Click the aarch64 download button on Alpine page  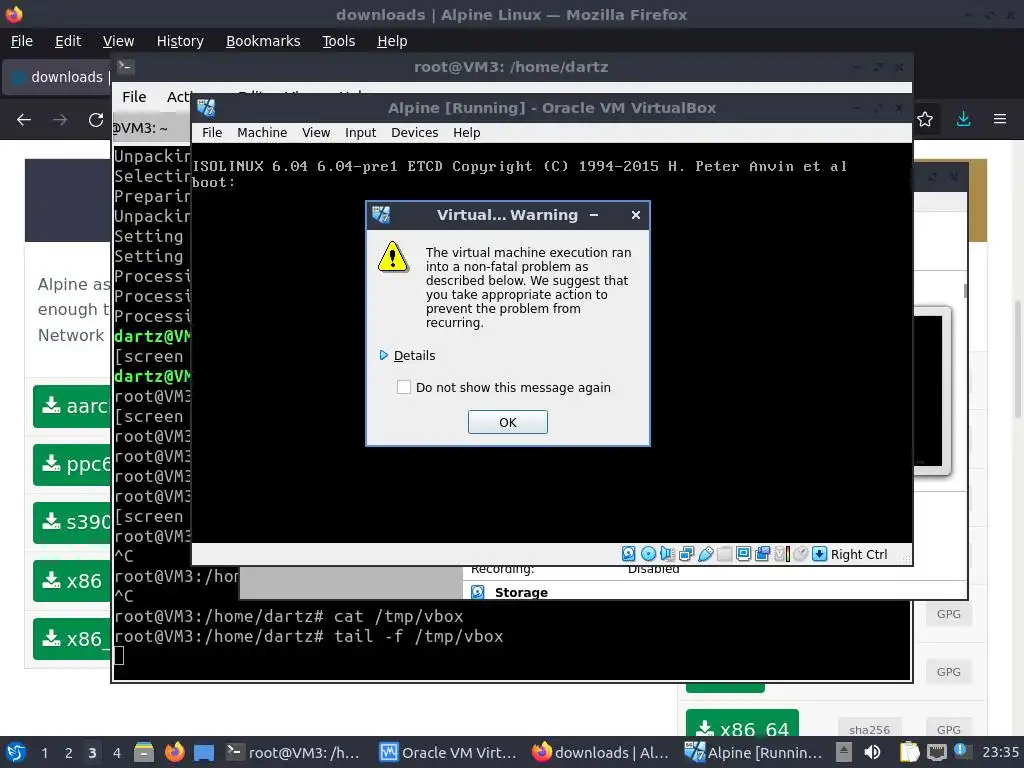(x=72, y=406)
